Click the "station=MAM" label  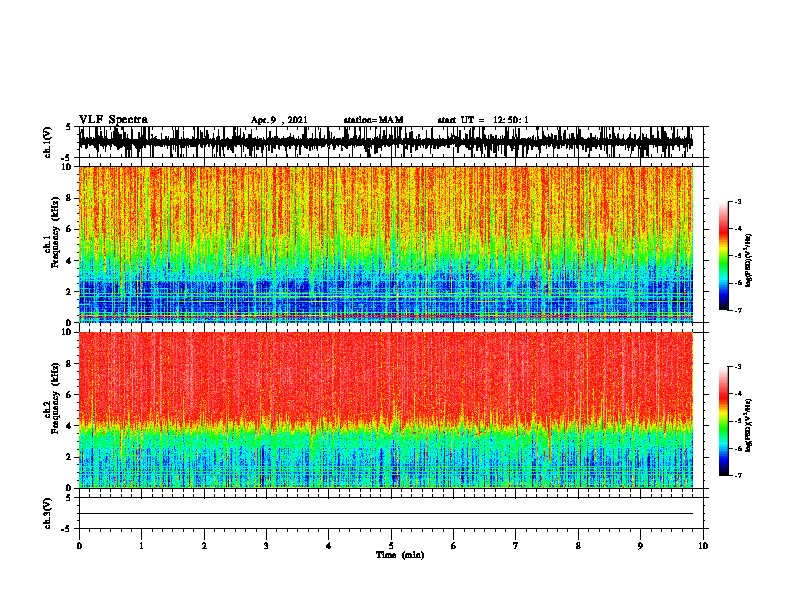pos(373,120)
